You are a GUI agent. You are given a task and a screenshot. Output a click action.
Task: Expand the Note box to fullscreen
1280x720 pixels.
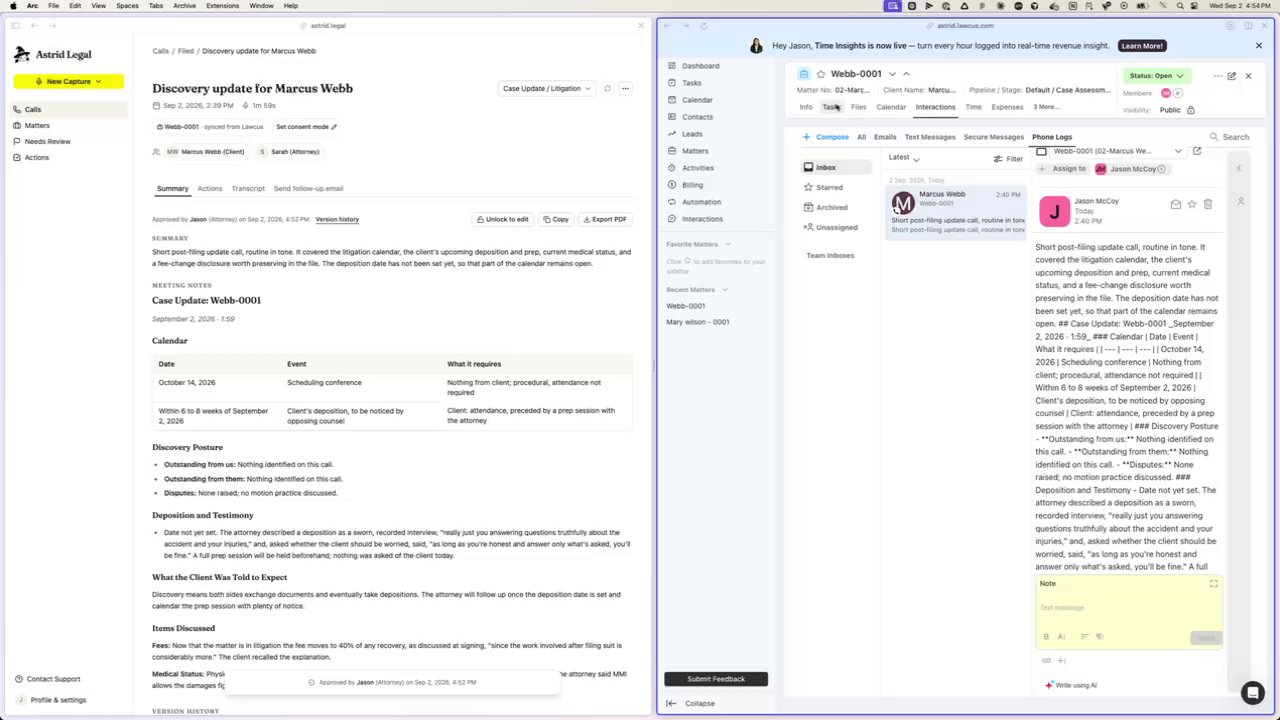click(1214, 584)
